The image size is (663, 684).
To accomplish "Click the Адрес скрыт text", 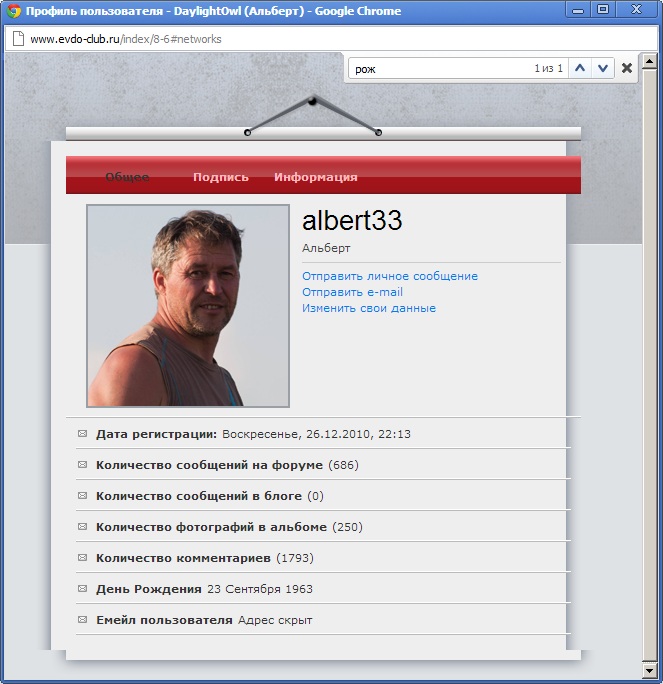I will [275, 620].
